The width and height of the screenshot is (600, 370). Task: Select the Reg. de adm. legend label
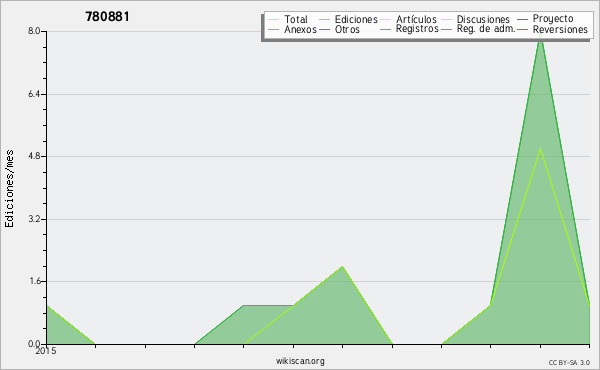(486, 29)
